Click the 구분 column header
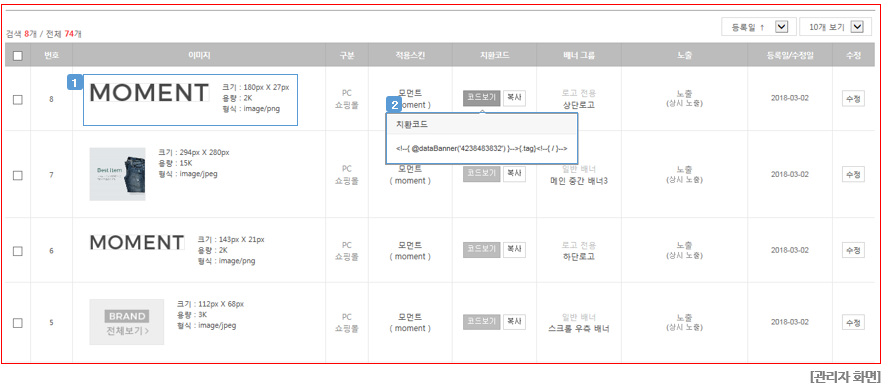Image resolution: width=882 pixels, height=384 pixels. (347, 56)
